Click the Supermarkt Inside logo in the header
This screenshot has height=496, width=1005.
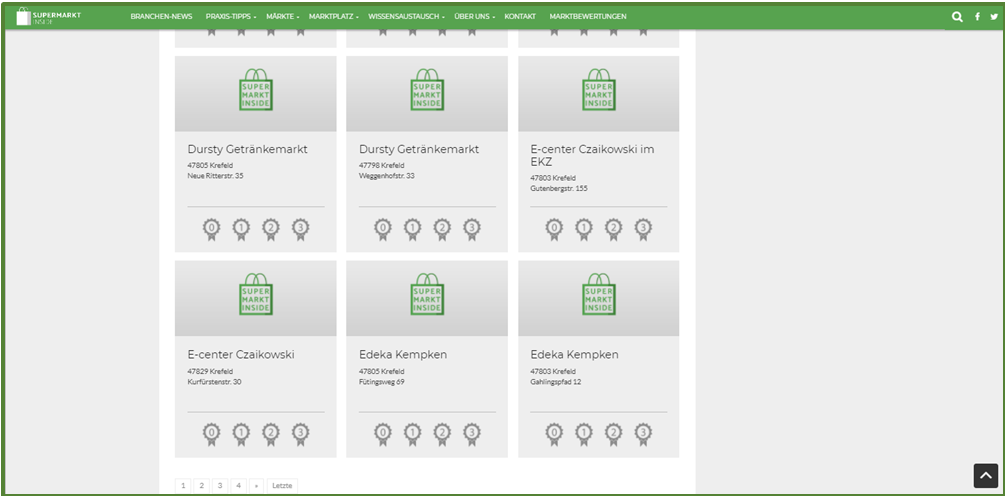(49, 17)
